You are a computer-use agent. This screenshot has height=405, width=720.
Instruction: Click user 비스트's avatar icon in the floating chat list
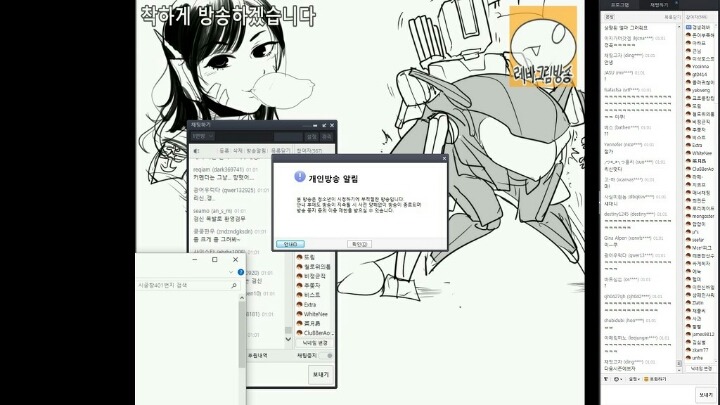[x=299, y=295]
